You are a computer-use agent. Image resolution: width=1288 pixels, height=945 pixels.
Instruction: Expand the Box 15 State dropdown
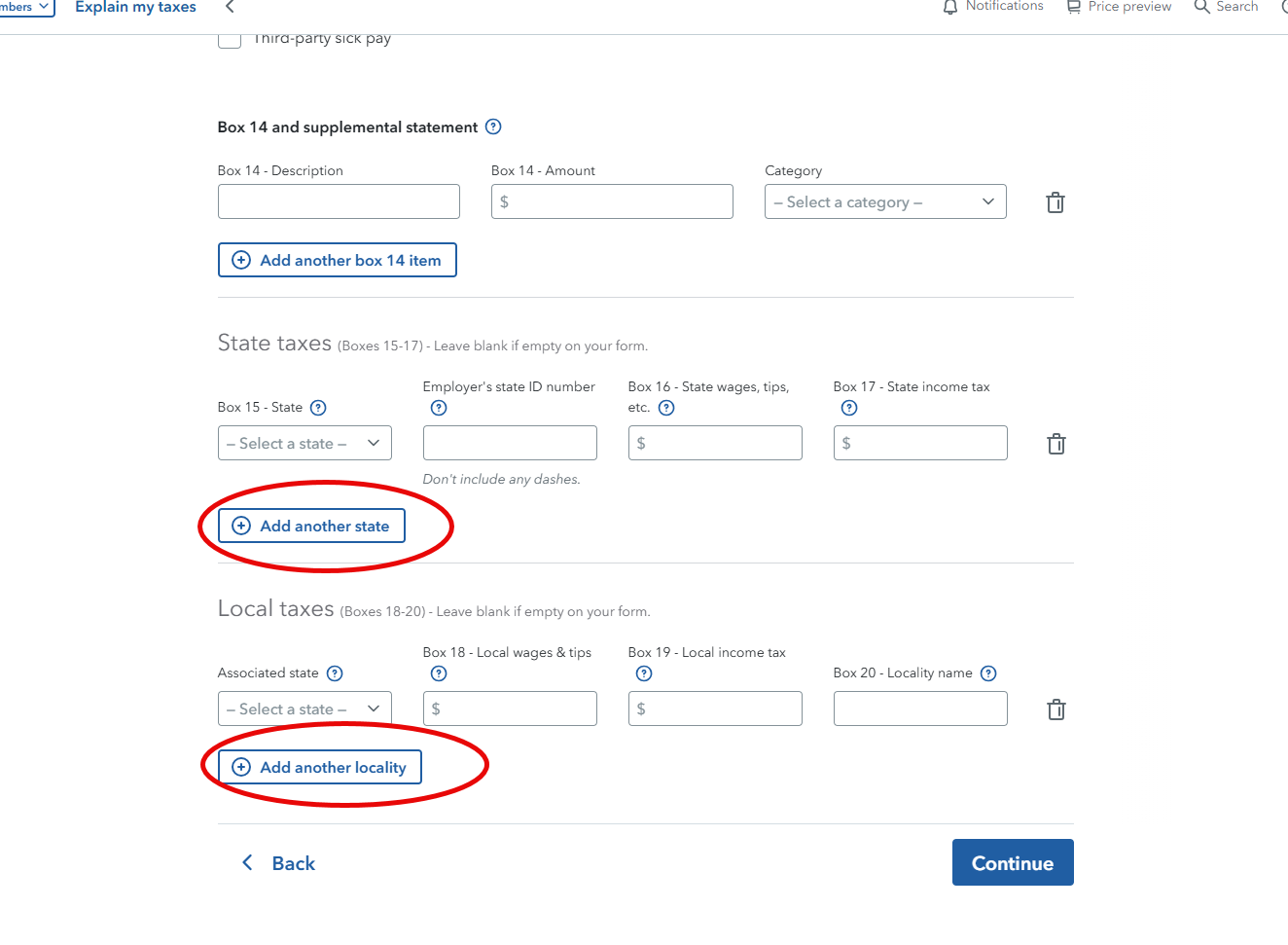[304, 443]
